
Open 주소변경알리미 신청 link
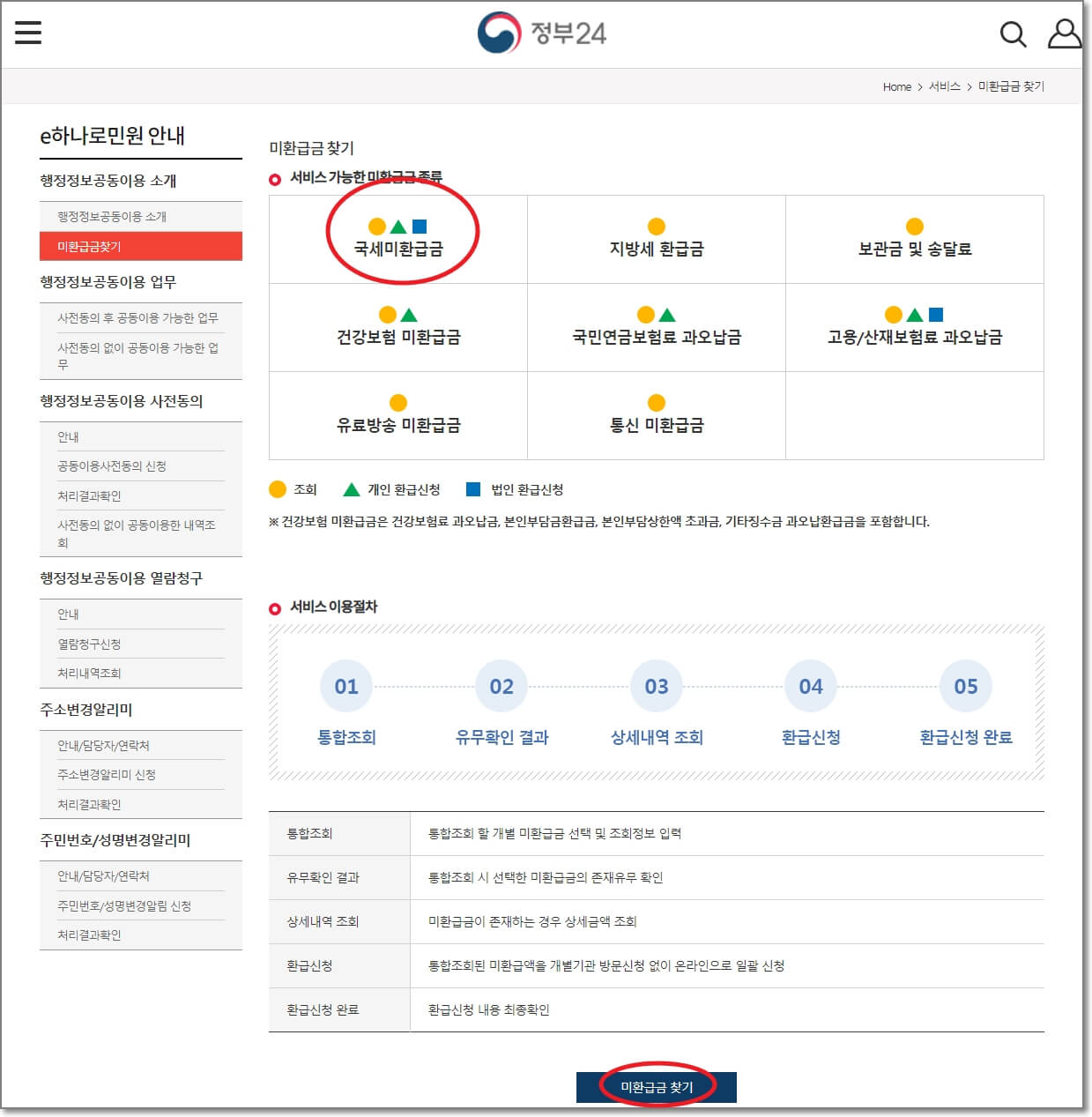click(x=107, y=775)
